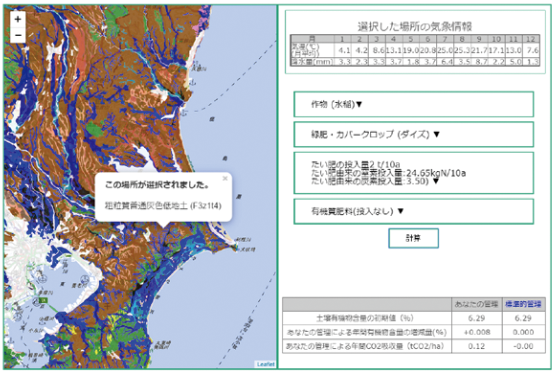The height and width of the screenshot is (373, 555).
Task: Zoom out on the soil map
Action: pyautogui.click(x=18, y=35)
